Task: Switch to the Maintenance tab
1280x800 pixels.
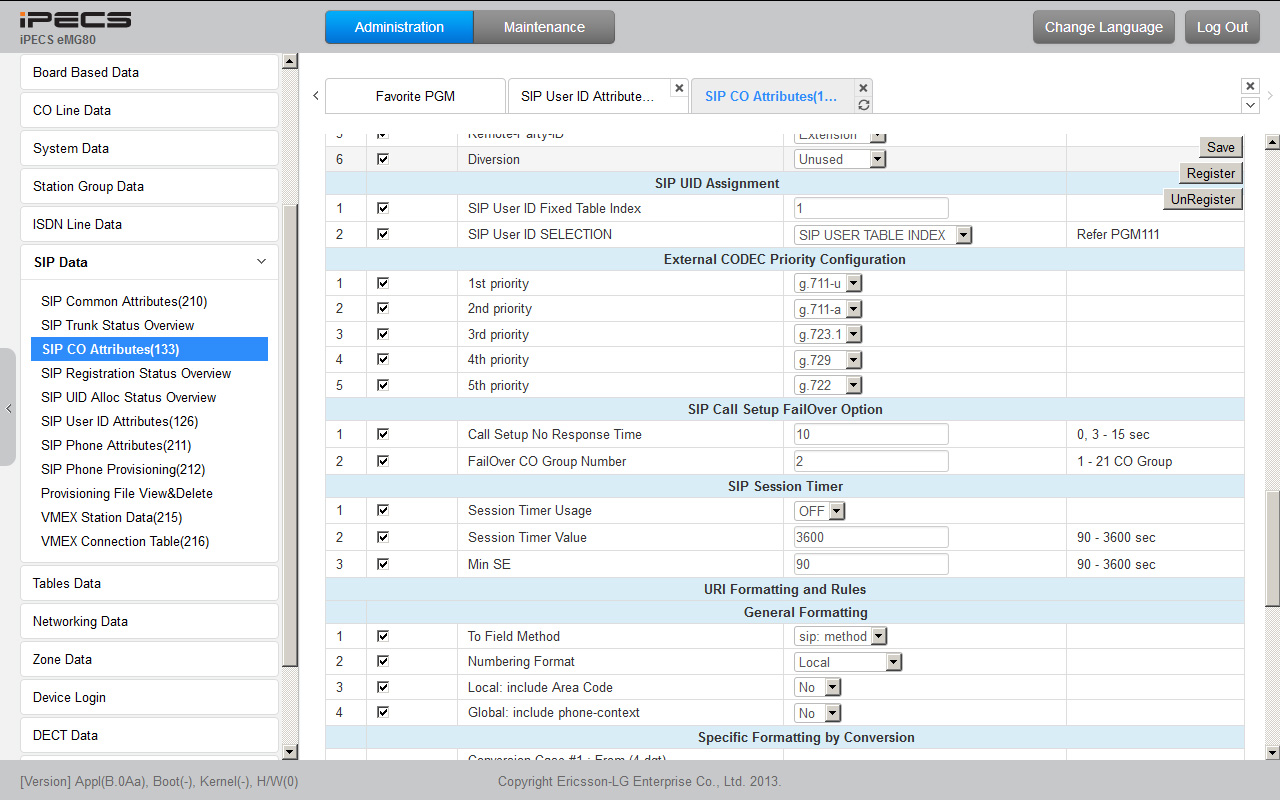Action: click(x=544, y=27)
